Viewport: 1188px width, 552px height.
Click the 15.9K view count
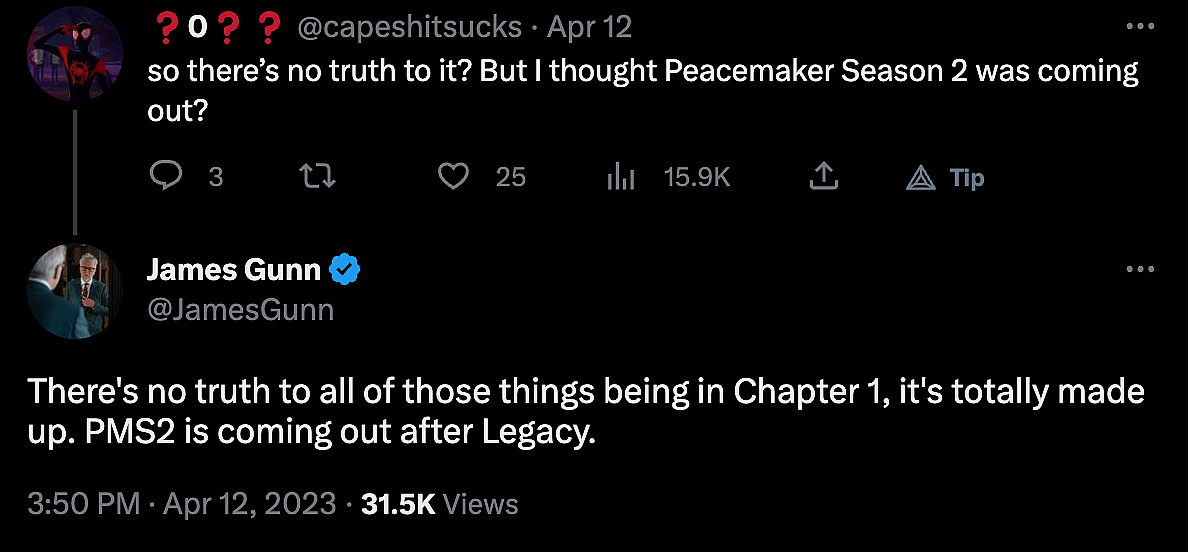[x=697, y=178]
